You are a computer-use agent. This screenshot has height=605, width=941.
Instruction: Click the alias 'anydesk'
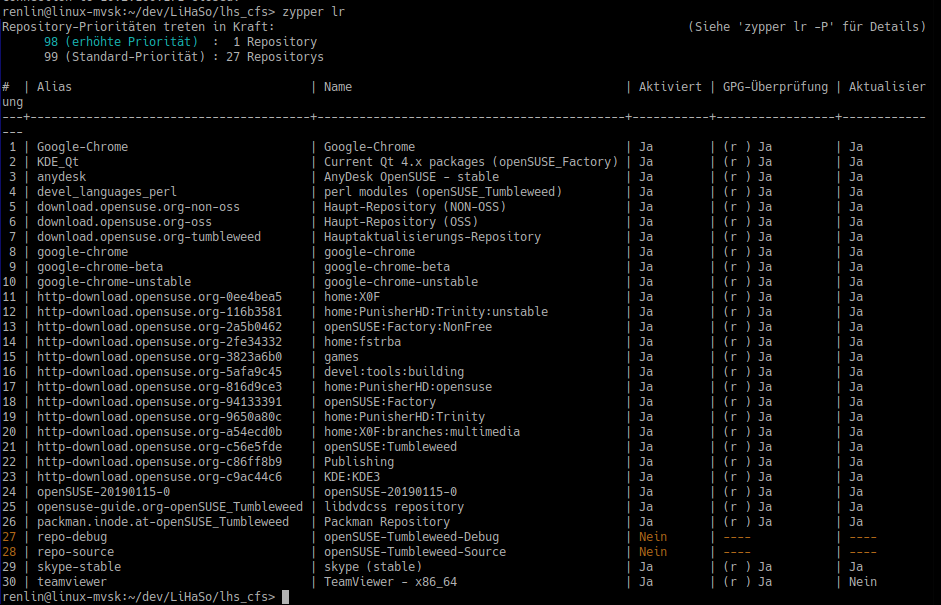pyautogui.click(x=61, y=176)
